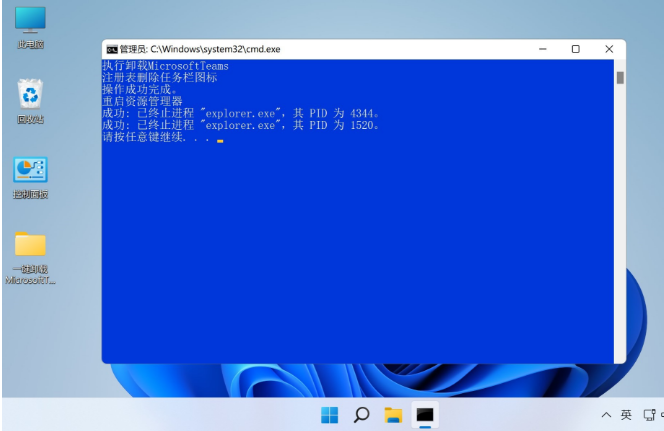Click the output line with PID 4344

pos(241,113)
